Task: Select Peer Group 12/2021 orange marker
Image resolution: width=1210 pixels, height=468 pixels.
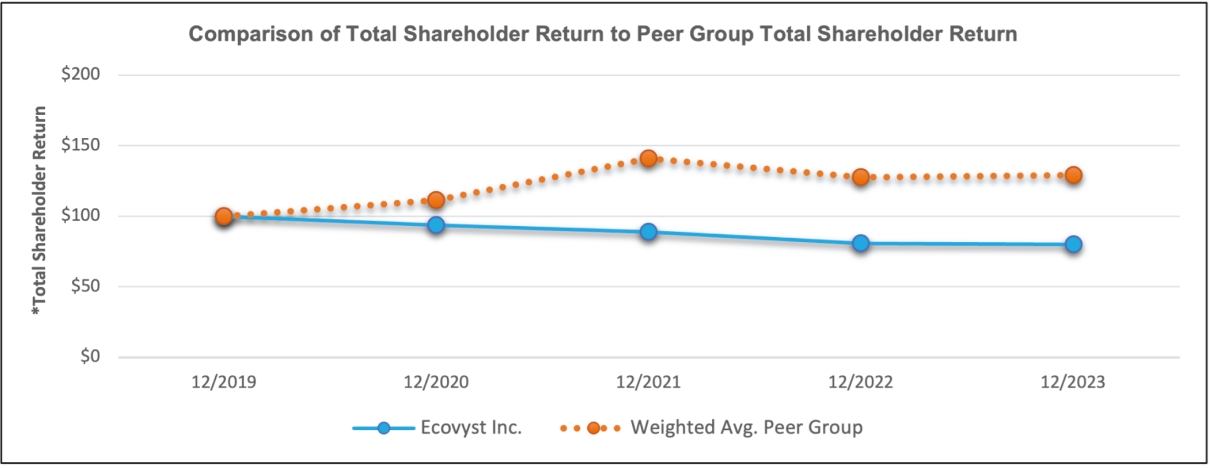Action: point(648,158)
